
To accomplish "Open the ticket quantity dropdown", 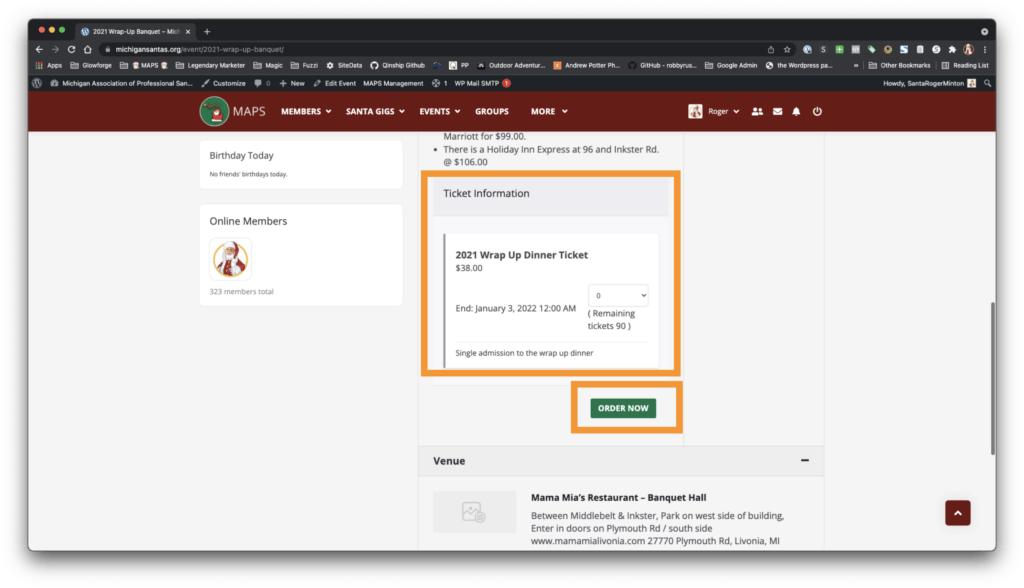I will [618, 295].
